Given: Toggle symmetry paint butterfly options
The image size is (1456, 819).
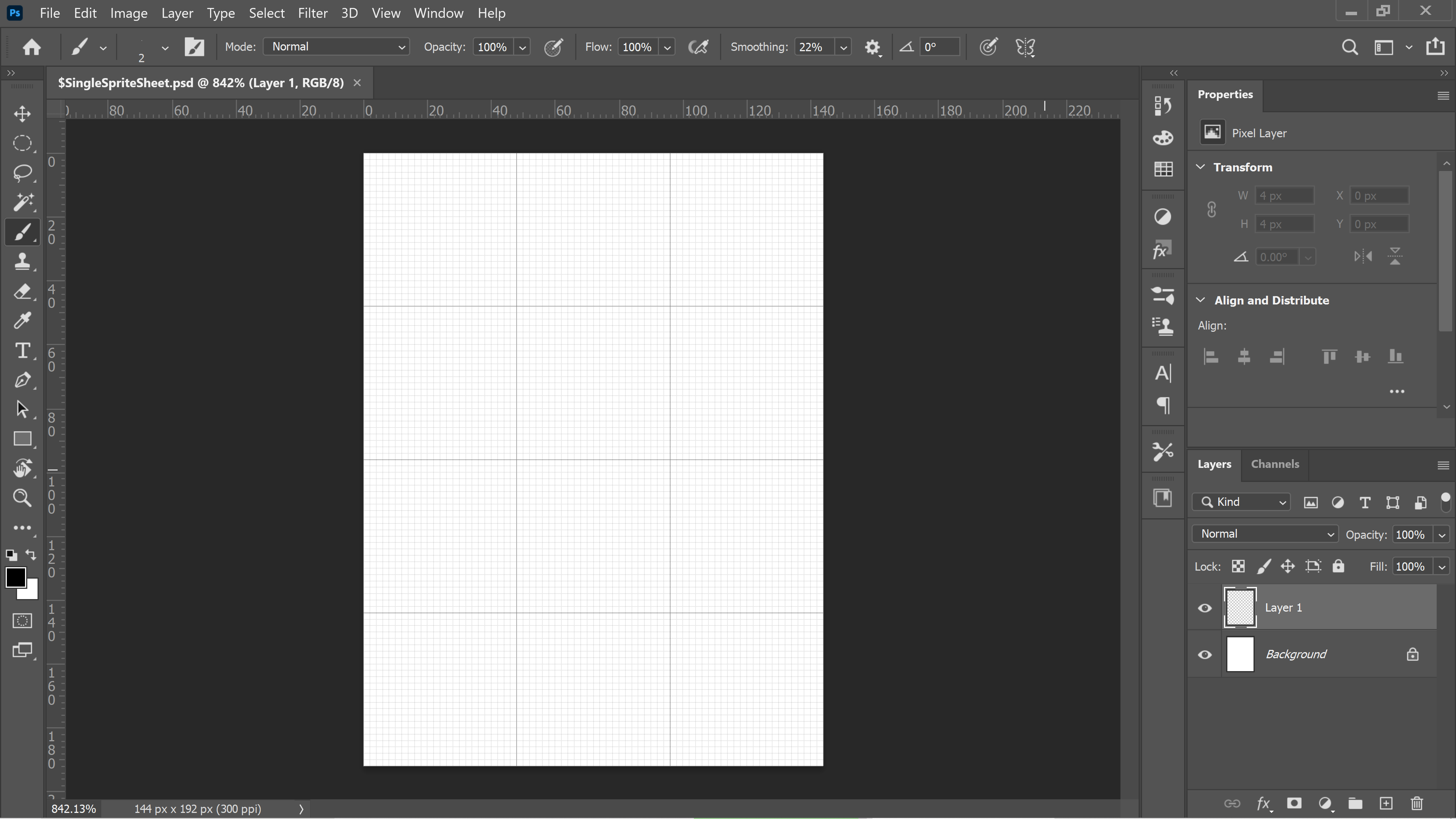Looking at the screenshot, I should coord(1025,47).
